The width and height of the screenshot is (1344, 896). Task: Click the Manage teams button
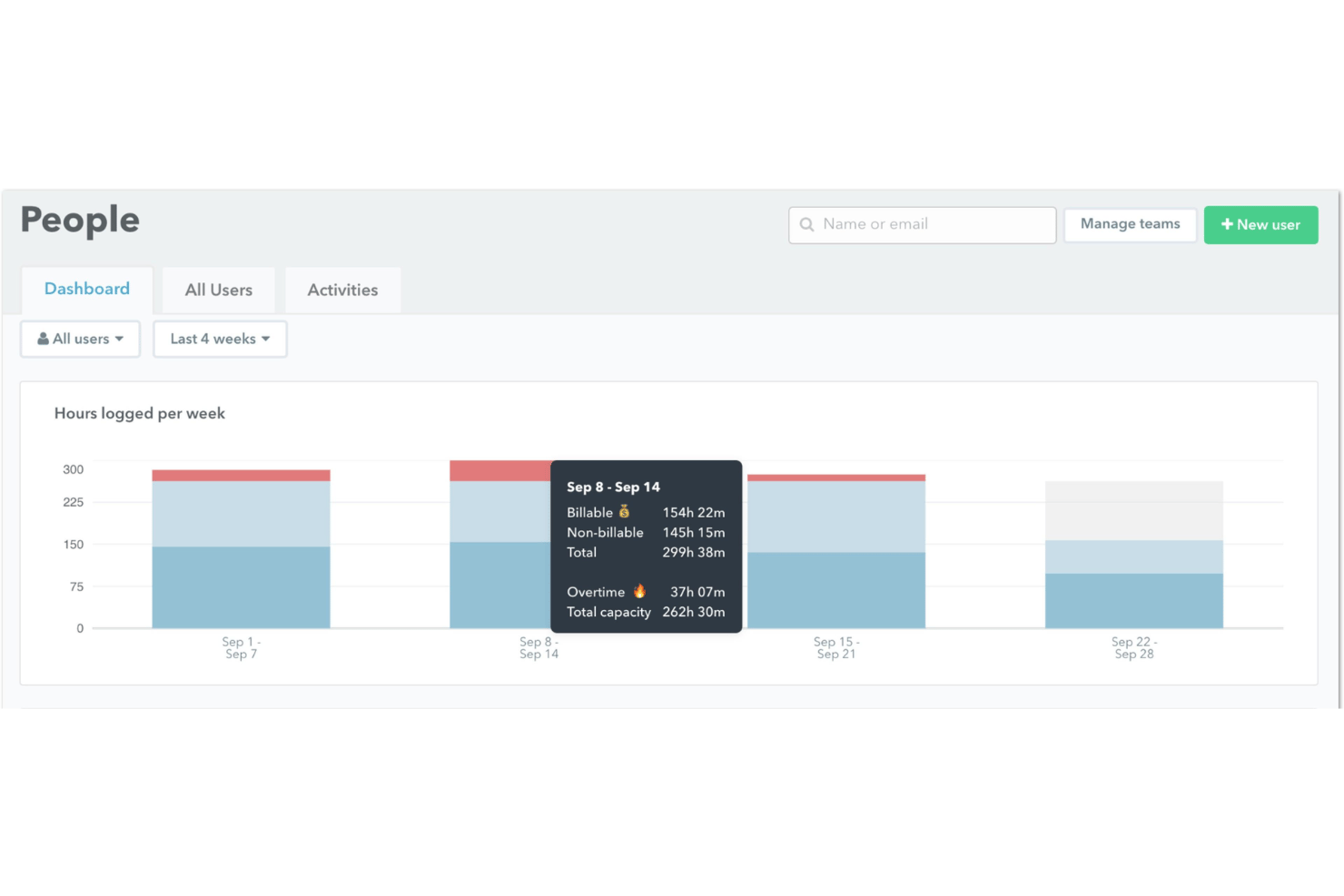[1131, 224]
